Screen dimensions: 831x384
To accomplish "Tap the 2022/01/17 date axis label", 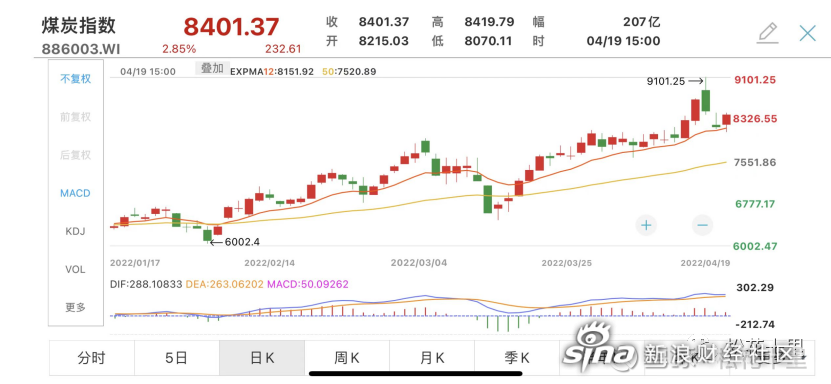I will (x=135, y=263).
